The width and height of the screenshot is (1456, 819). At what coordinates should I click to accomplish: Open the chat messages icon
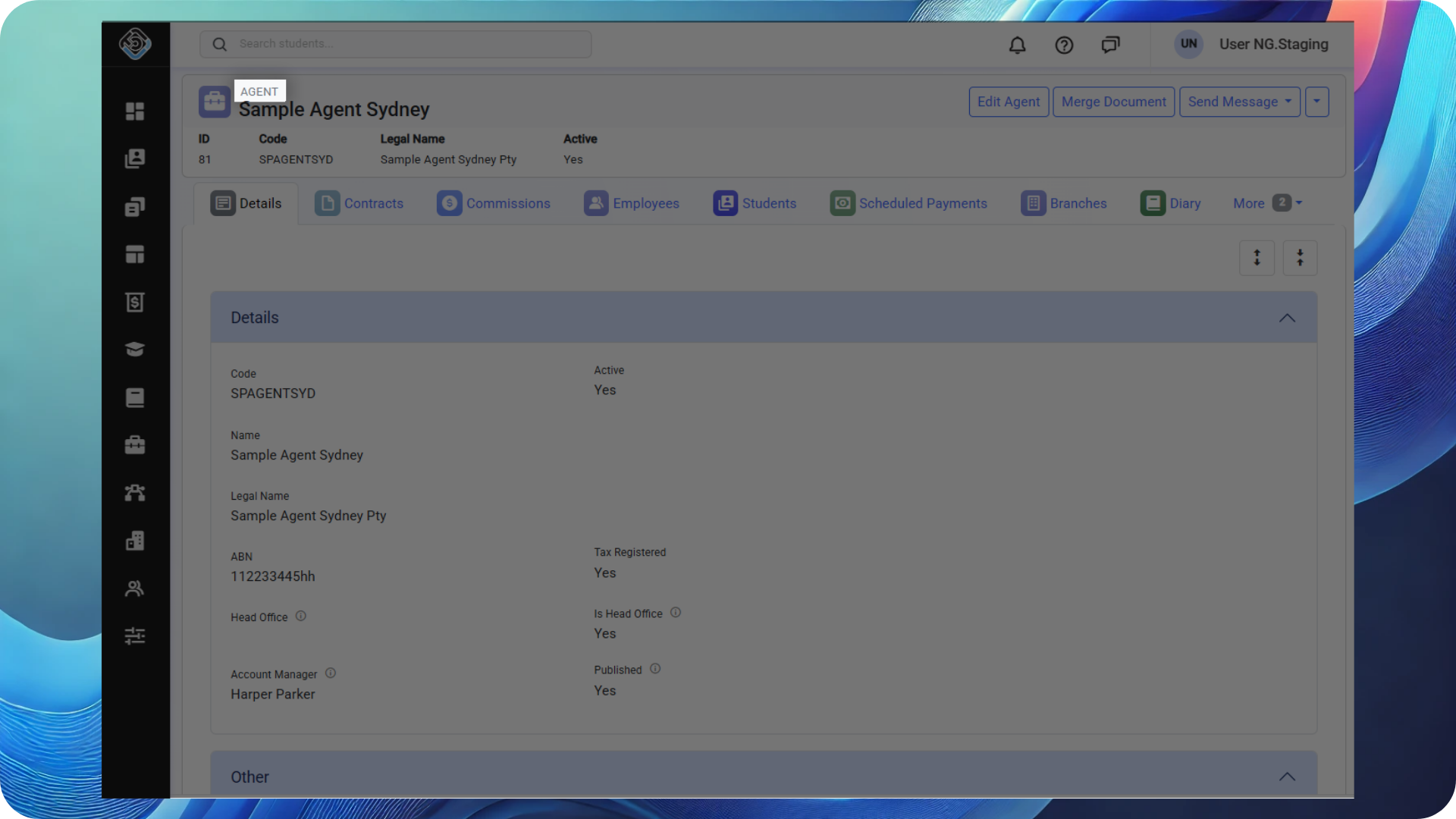pos(1110,45)
